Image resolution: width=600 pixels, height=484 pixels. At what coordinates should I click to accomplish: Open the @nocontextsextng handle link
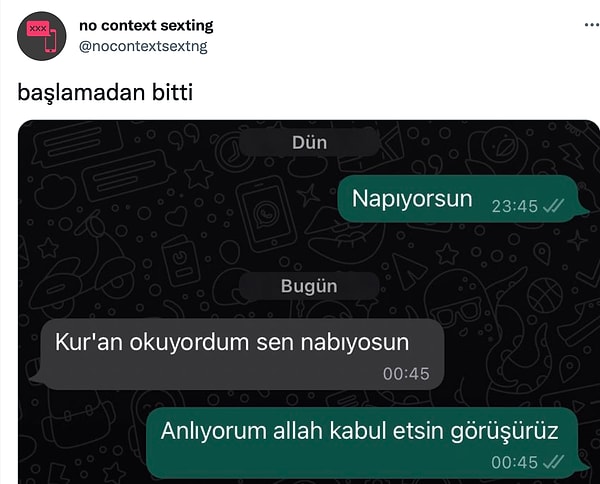pos(143,46)
